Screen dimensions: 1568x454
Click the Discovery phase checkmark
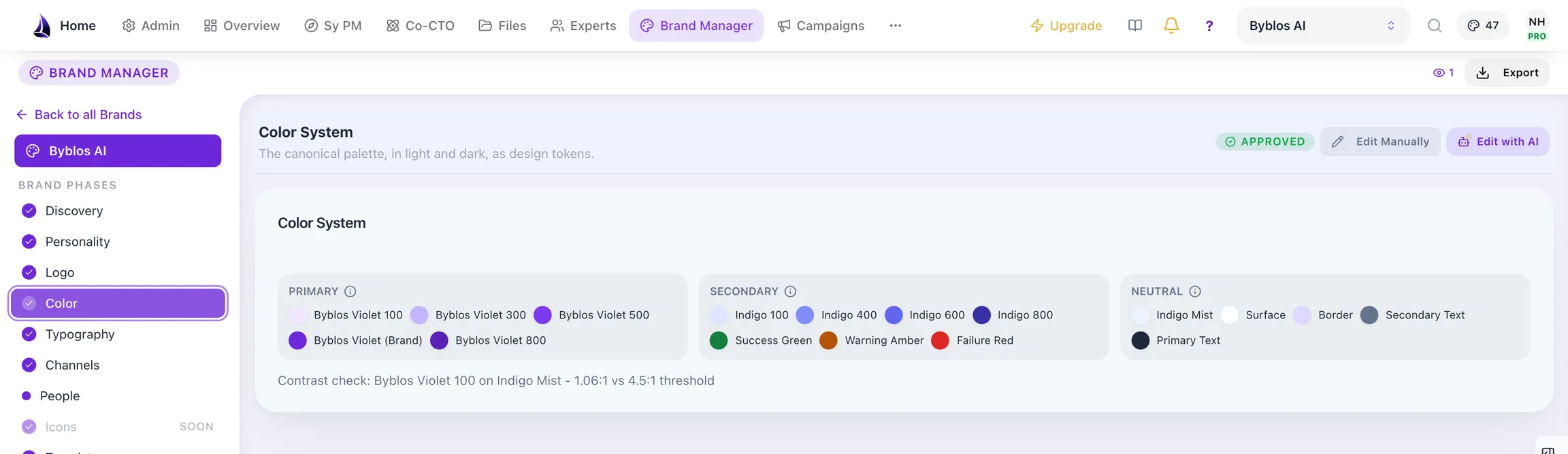[x=29, y=211]
